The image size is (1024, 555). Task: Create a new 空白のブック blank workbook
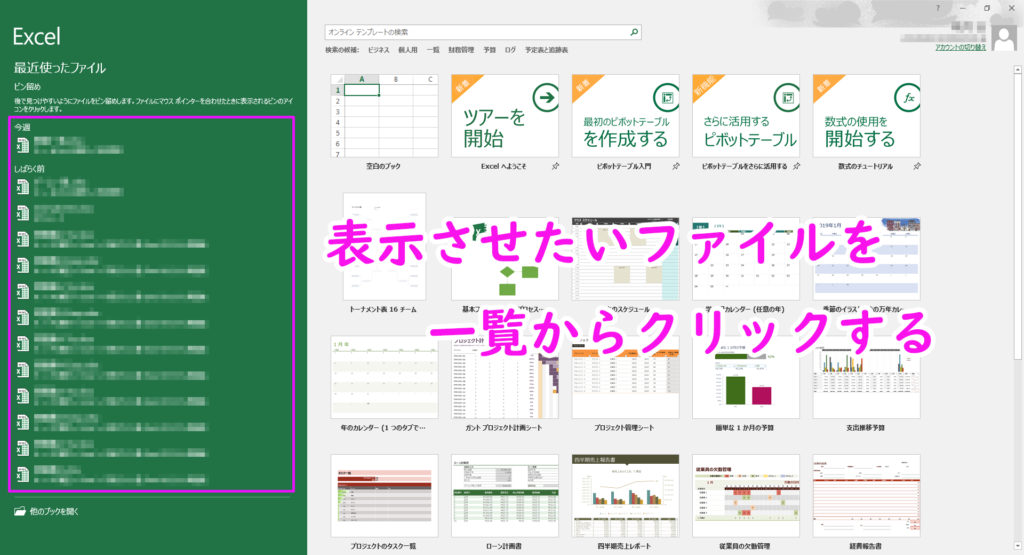pos(384,116)
